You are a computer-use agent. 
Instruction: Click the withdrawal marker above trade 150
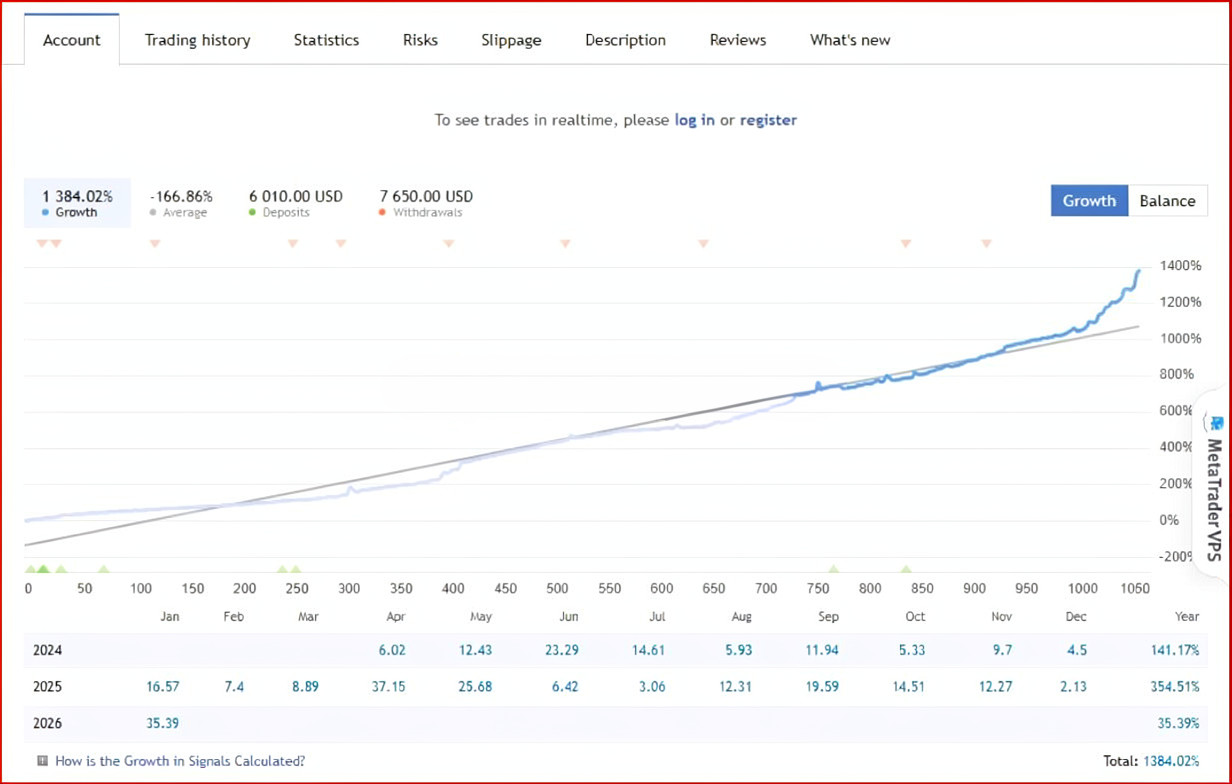(x=154, y=243)
